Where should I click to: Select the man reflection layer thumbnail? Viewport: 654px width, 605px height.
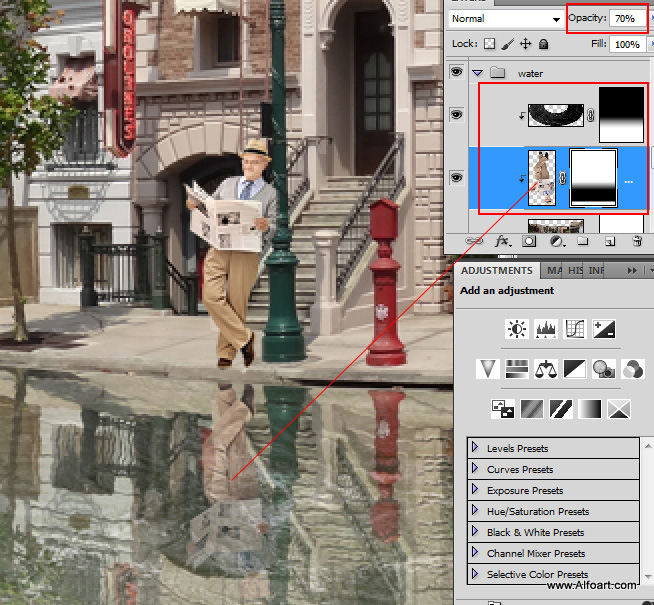coord(542,178)
